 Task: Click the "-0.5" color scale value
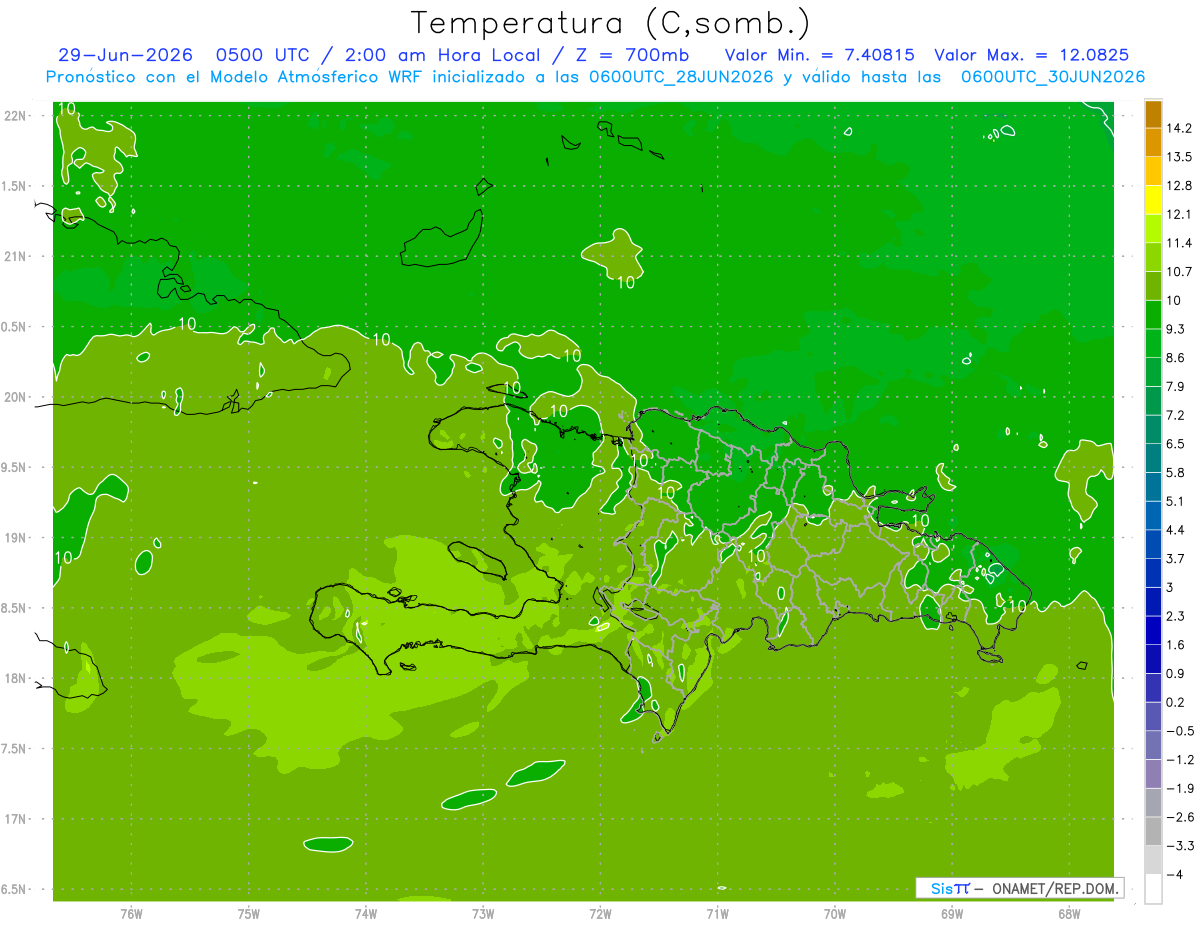(1180, 731)
